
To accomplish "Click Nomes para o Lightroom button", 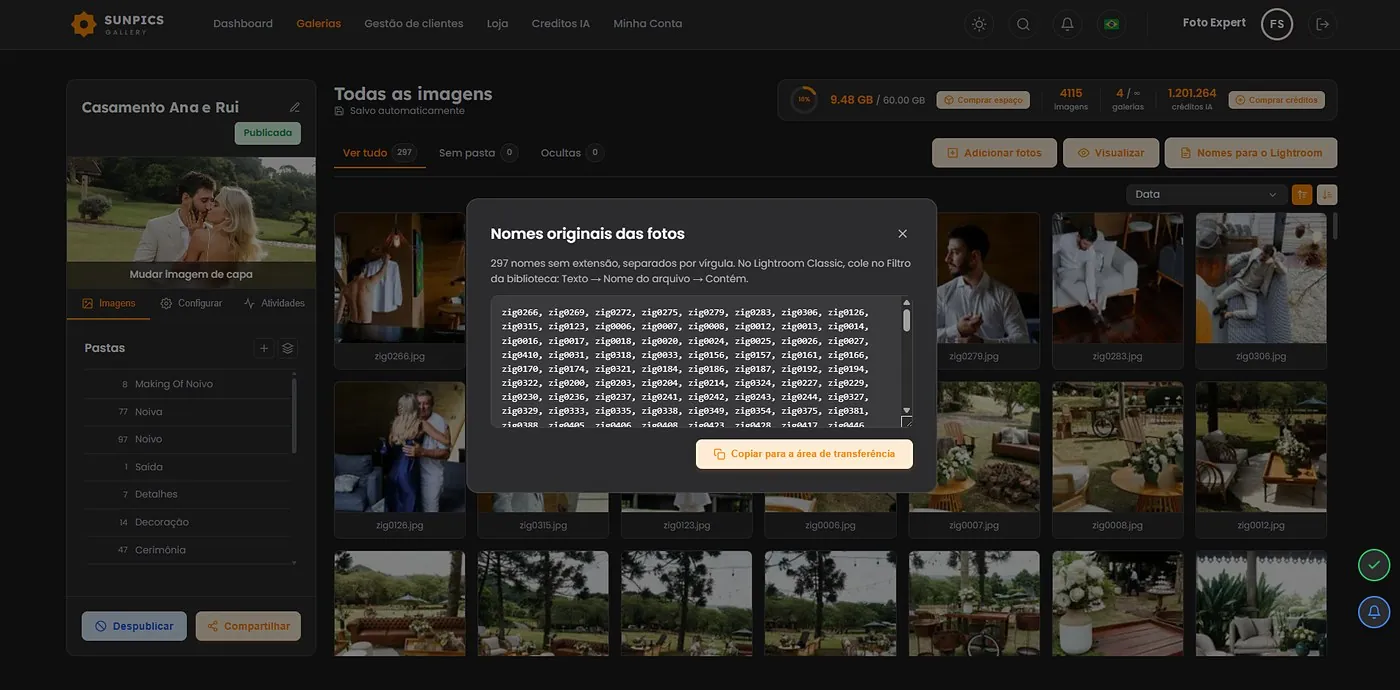I will click(x=1251, y=153).
